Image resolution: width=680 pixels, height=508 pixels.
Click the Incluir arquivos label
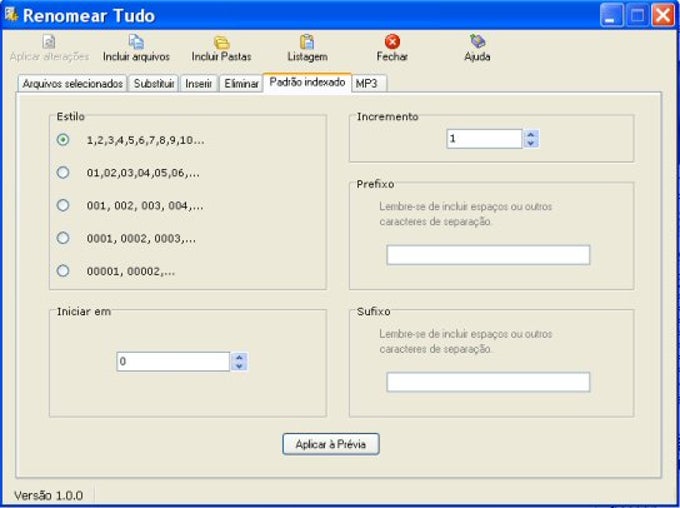pyautogui.click(x=136, y=57)
